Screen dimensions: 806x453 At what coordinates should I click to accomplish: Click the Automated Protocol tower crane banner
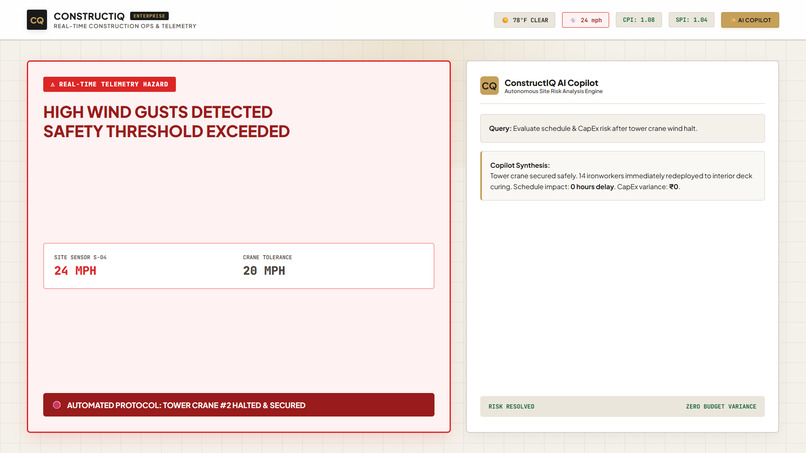pos(239,405)
